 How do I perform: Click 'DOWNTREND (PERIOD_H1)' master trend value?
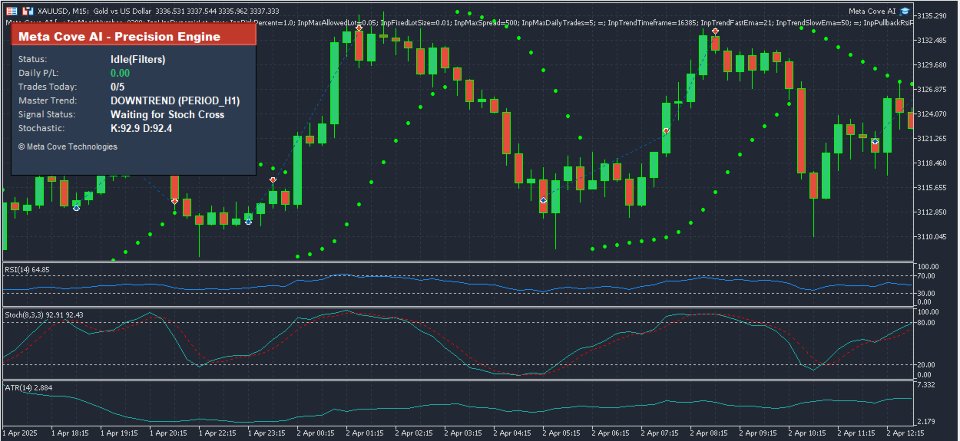pos(175,100)
